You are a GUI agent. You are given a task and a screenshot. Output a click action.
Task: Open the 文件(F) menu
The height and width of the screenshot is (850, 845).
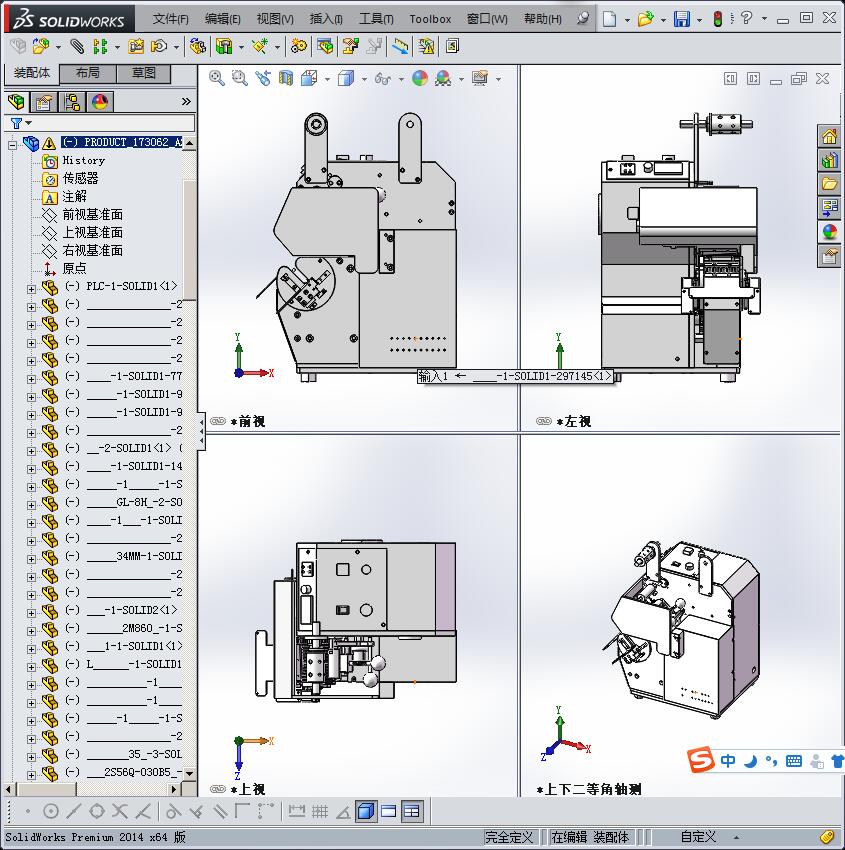click(x=170, y=19)
